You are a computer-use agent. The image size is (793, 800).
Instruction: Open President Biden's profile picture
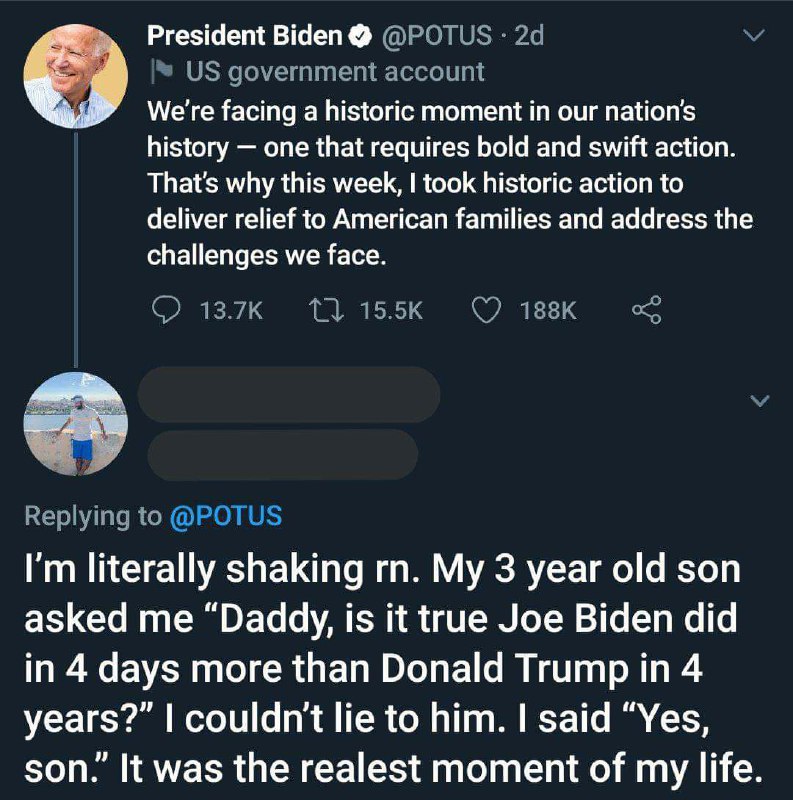click(76, 76)
